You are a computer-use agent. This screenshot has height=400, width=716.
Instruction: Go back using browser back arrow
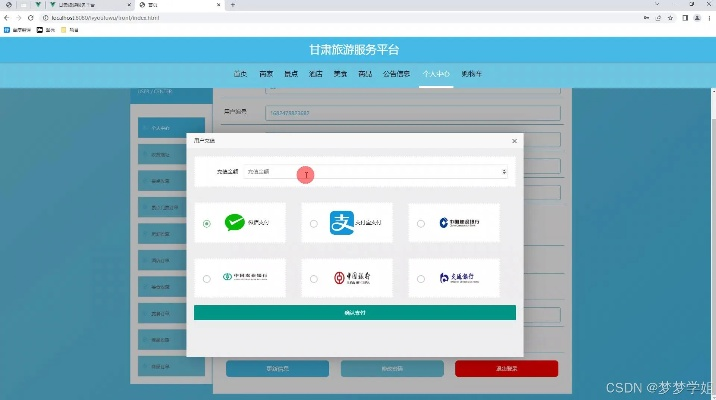coord(6,18)
